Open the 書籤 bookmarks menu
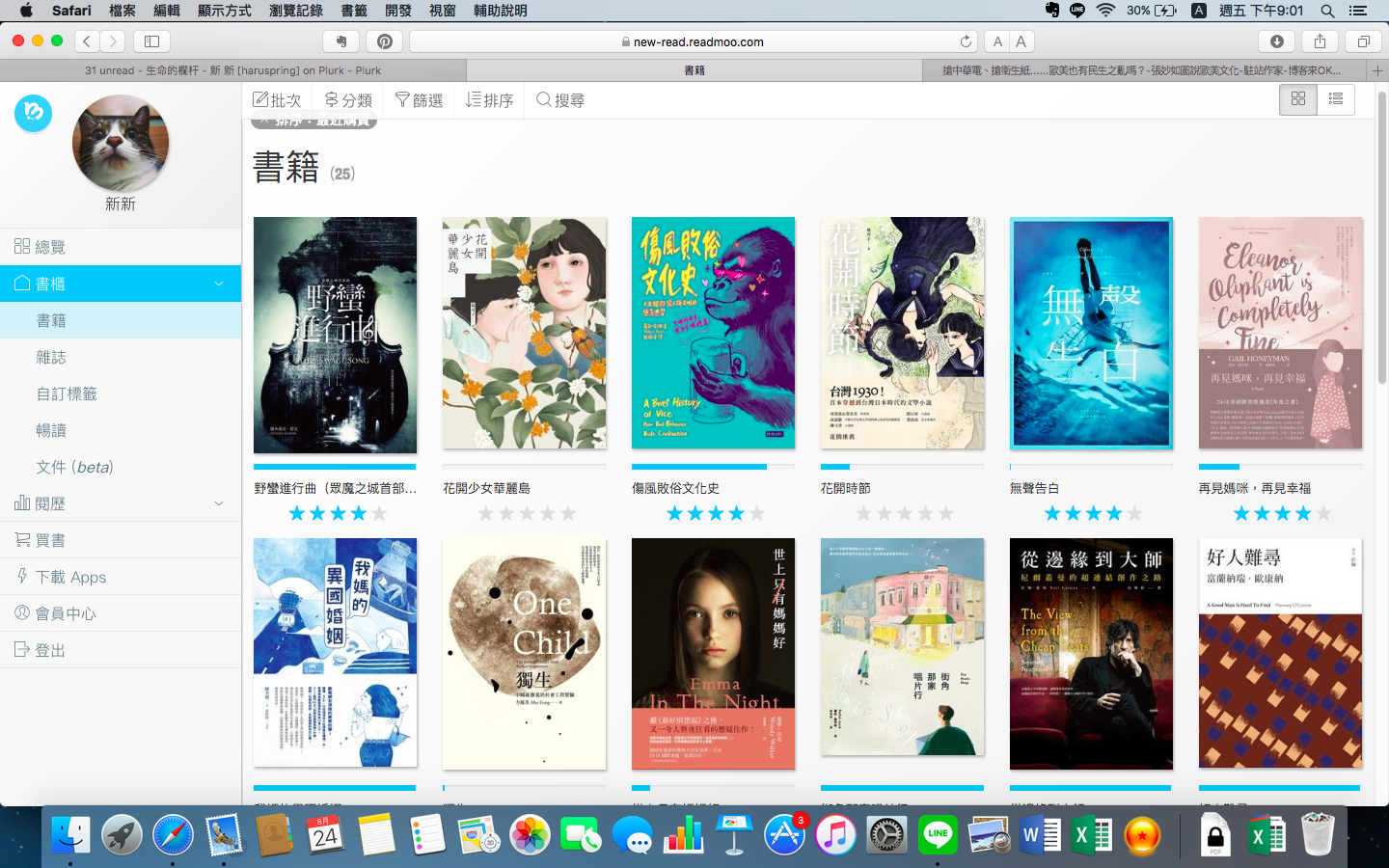The width and height of the screenshot is (1389, 868). [354, 11]
